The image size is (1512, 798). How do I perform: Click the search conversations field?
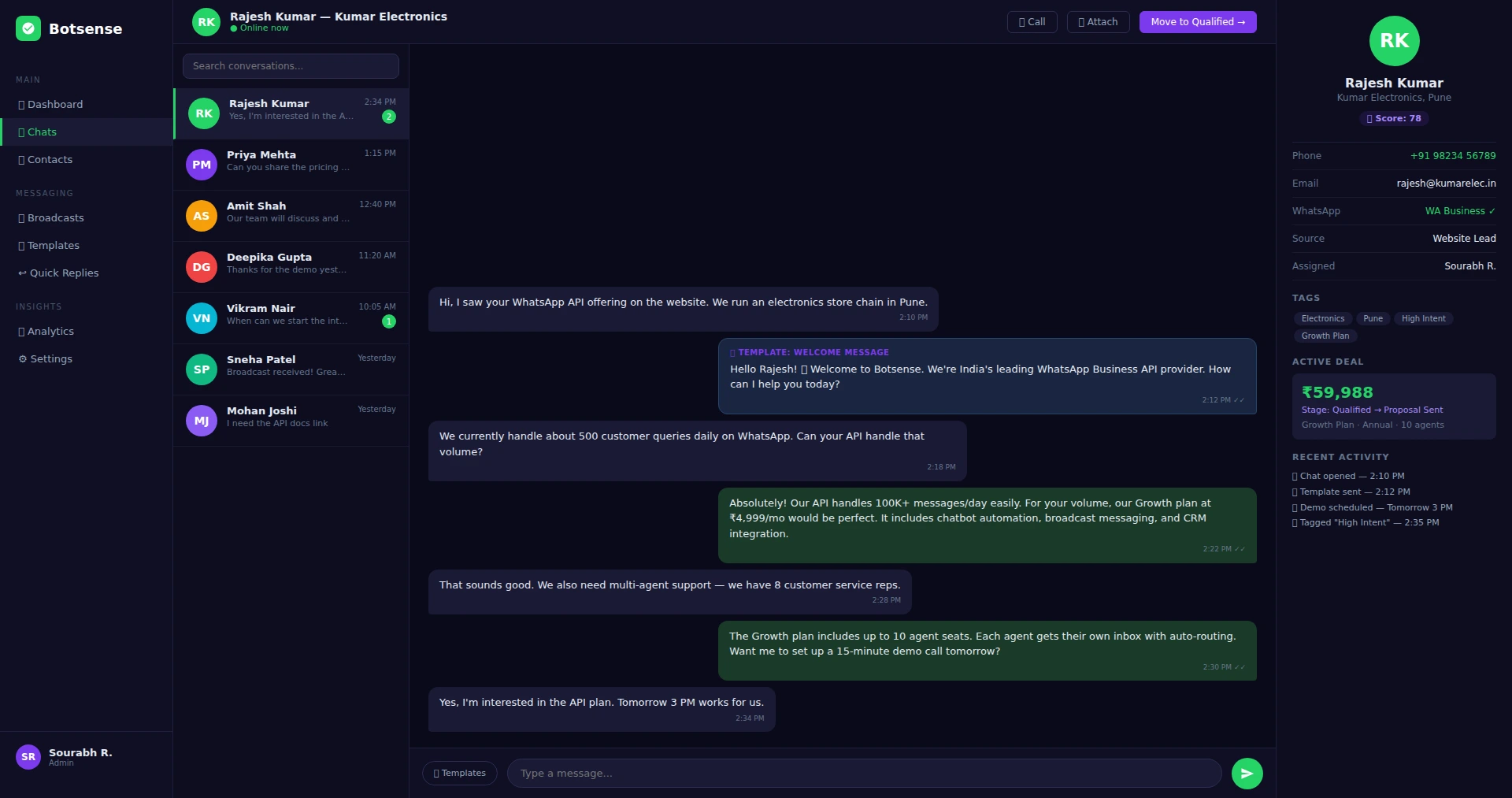coord(290,65)
